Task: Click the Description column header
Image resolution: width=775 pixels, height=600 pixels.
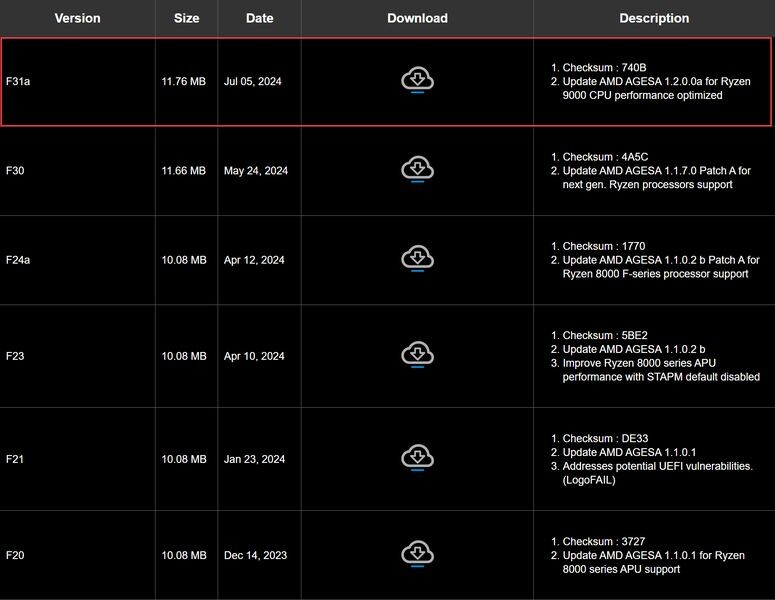Action: 654,18
